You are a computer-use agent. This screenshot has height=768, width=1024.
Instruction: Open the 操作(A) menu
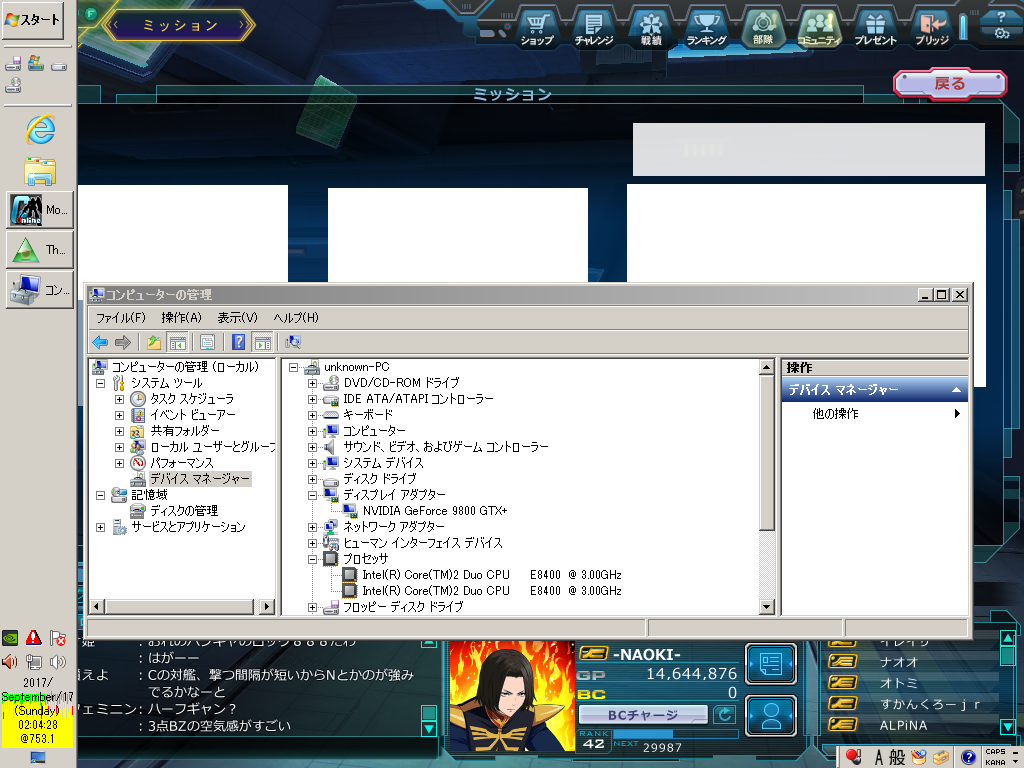click(181, 317)
